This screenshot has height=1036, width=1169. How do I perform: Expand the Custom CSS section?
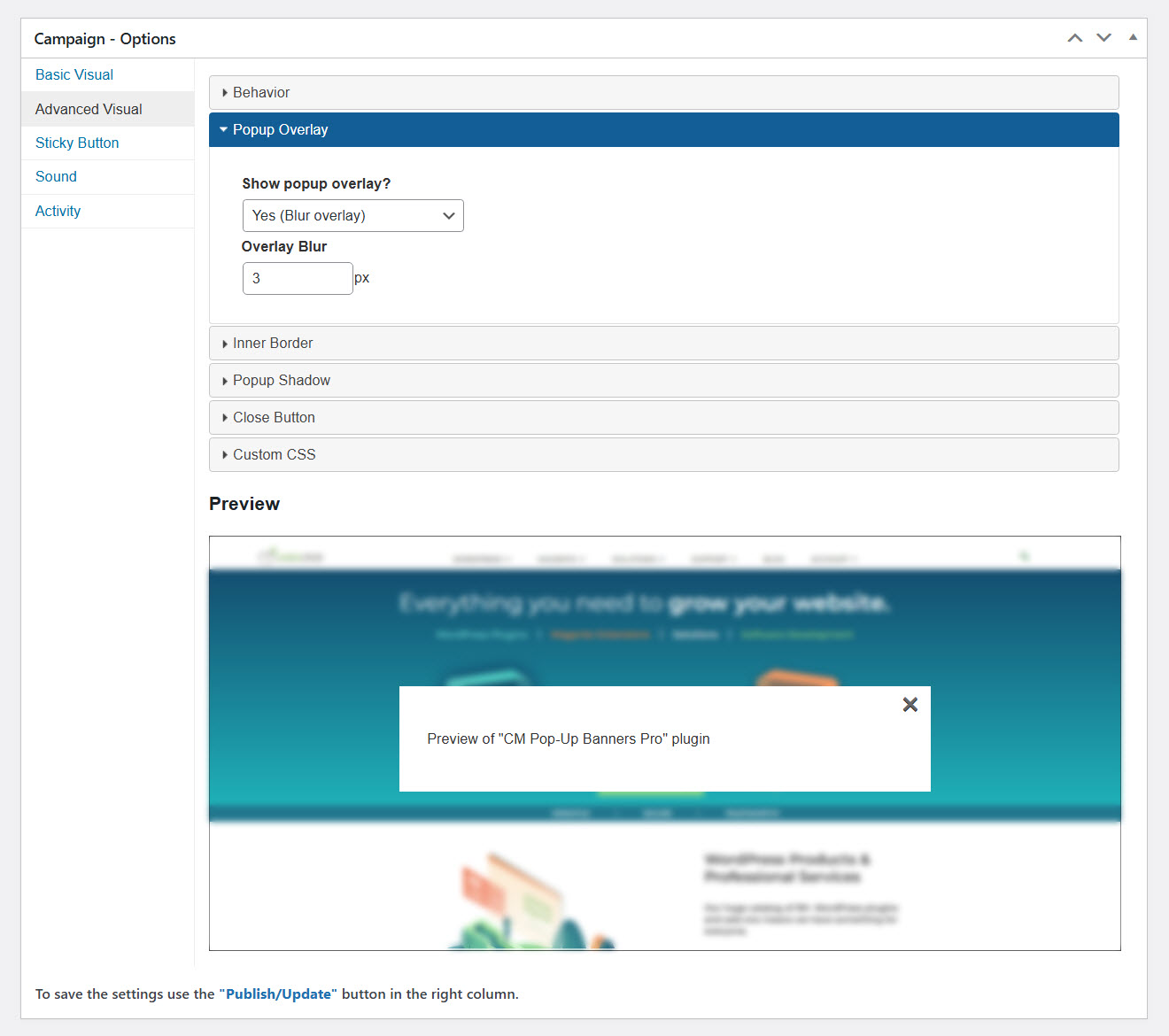point(663,454)
